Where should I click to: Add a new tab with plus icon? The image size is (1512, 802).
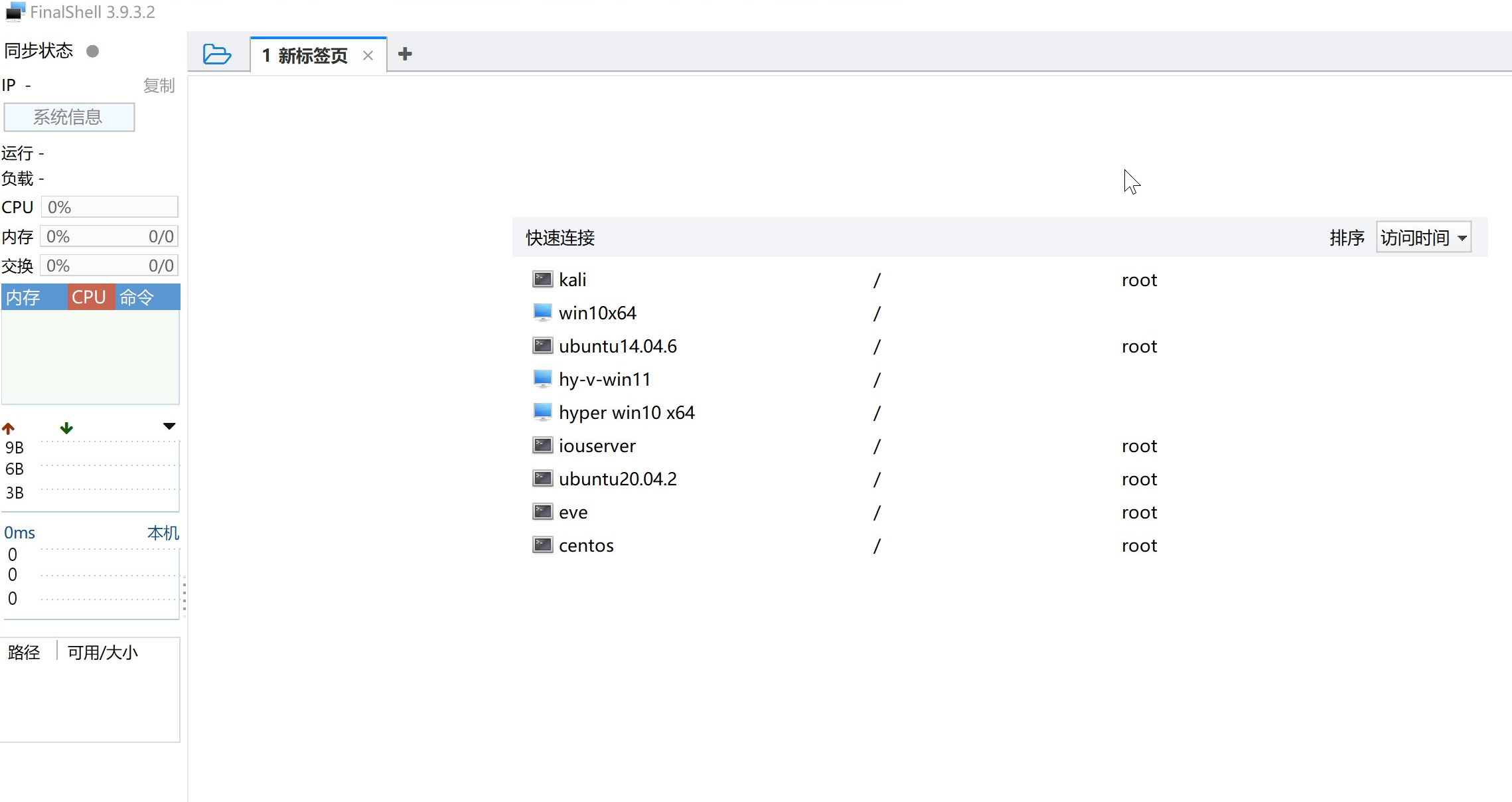tap(405, 54)
